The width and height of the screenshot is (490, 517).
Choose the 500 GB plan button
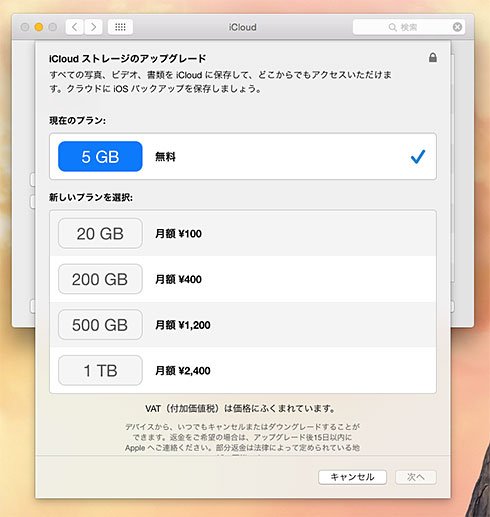(x=100, y=325)
